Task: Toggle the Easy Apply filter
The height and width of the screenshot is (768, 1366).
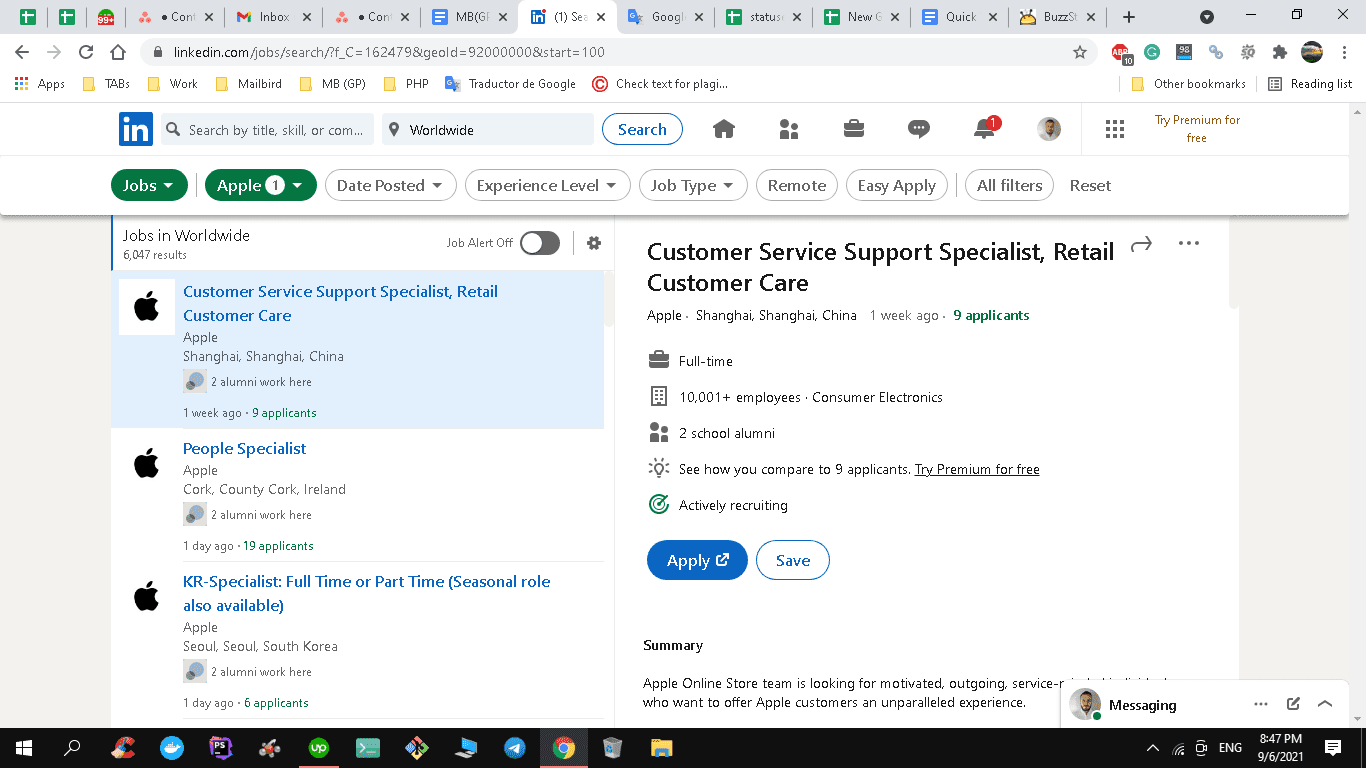Action: click(x=897, y=185)
